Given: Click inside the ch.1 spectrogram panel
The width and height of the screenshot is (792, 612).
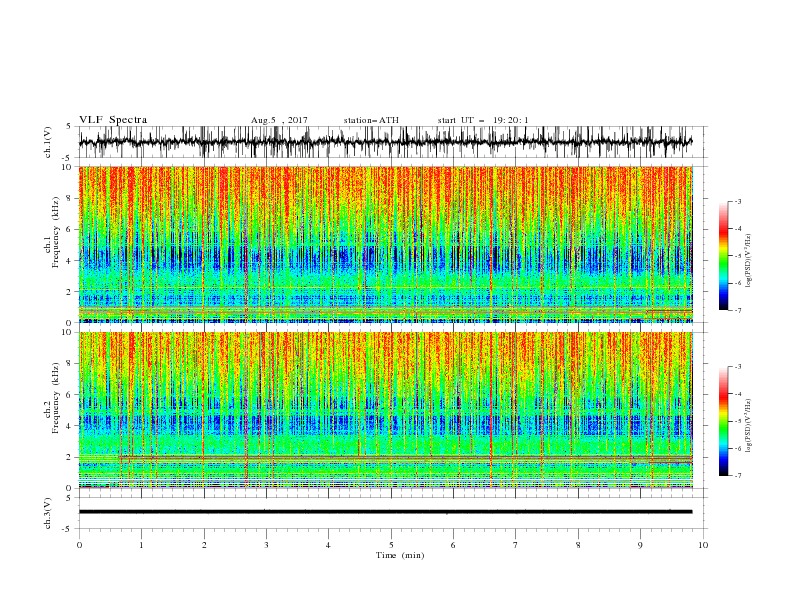Looking at the screenshot, I should (x=385, y=244).
